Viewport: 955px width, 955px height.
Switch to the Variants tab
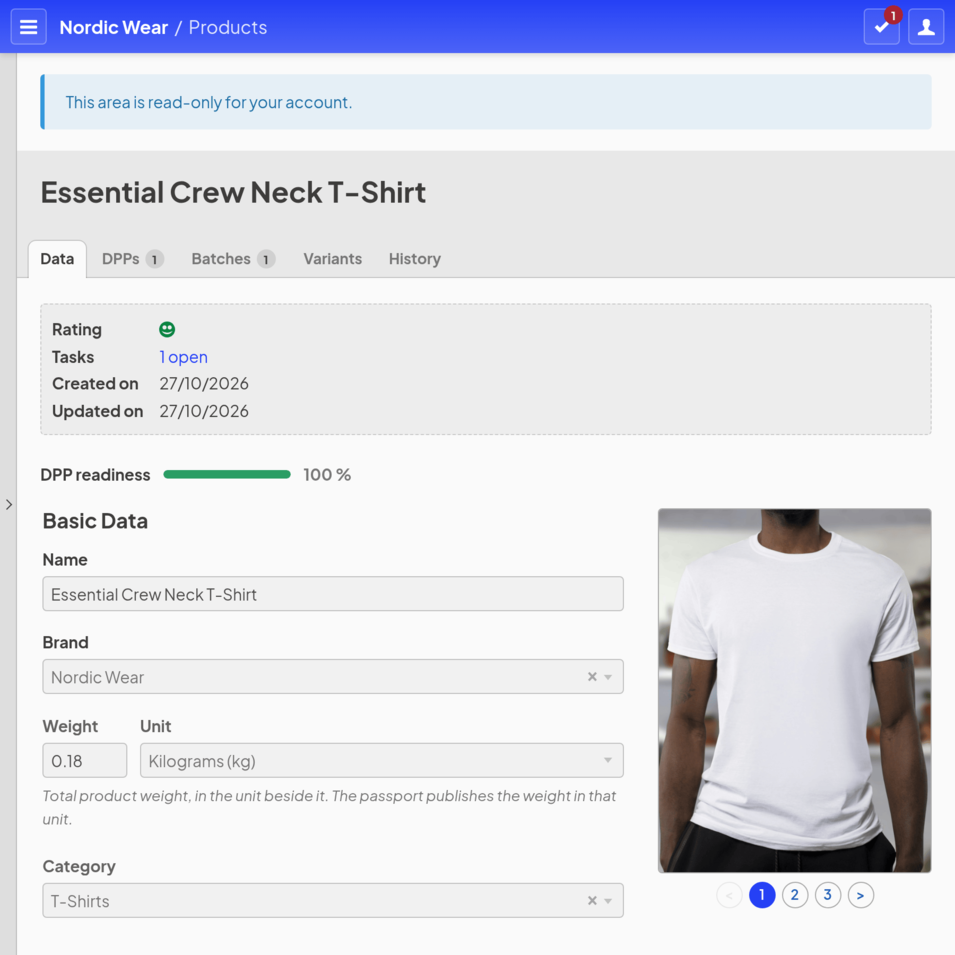coord(333,259)
